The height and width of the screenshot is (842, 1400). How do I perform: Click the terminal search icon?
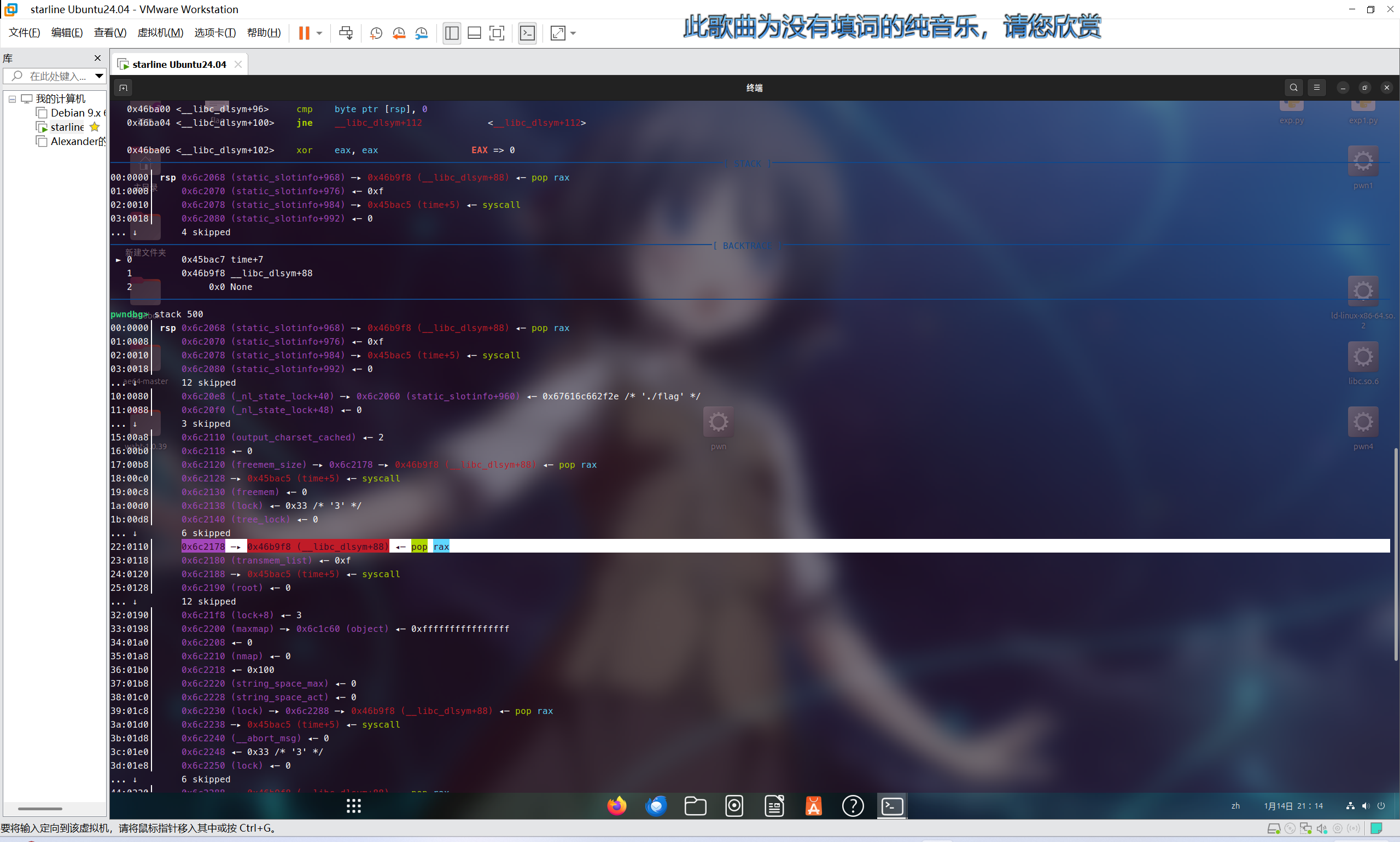tap(1293, 88)
